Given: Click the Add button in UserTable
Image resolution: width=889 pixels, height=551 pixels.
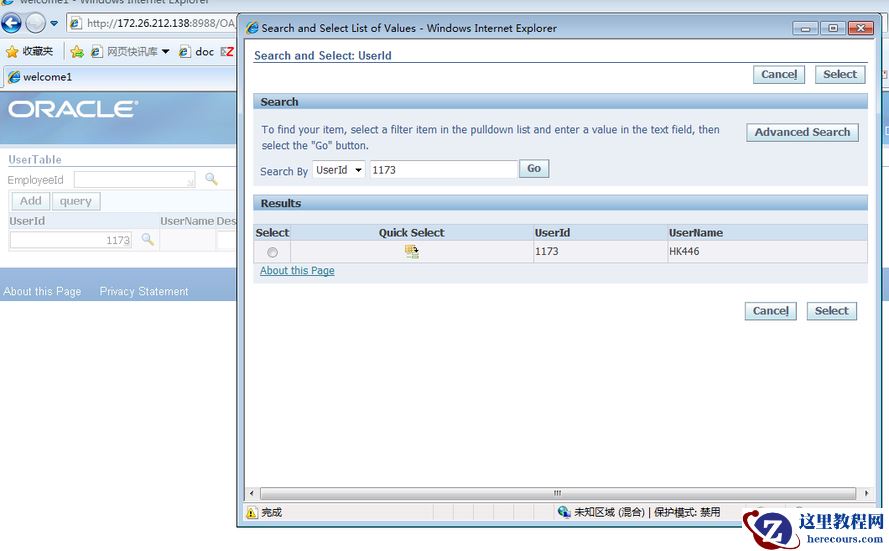Looking at the screenshot, I should click(31, 201).
